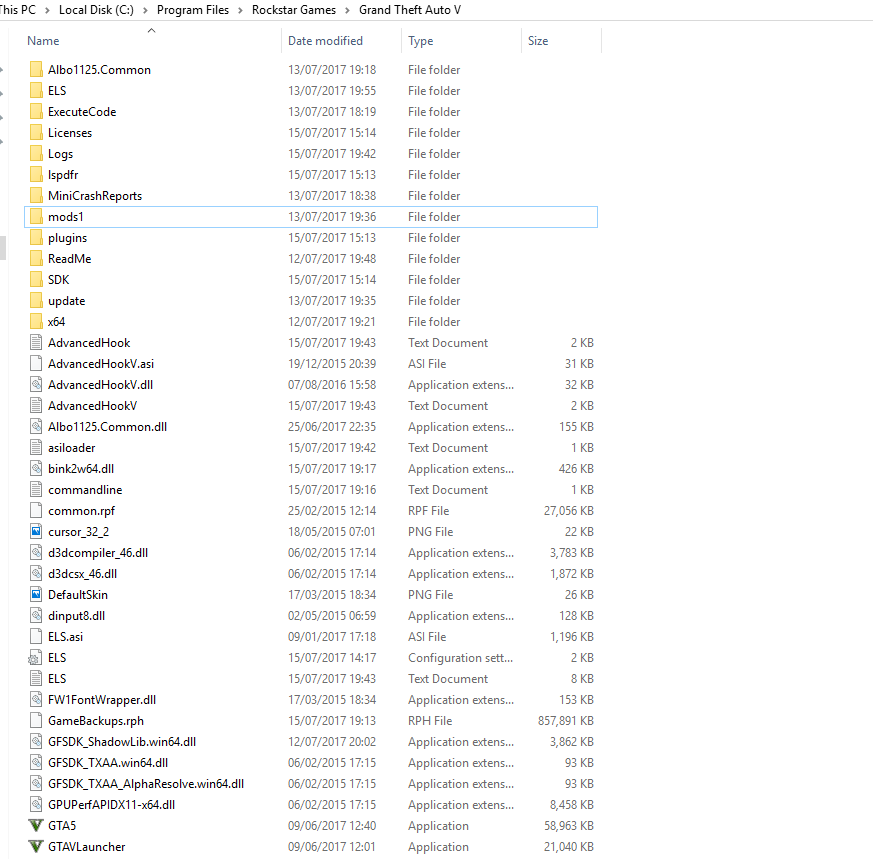Select the AdvancedHookV.asi file name

[101, 364]
